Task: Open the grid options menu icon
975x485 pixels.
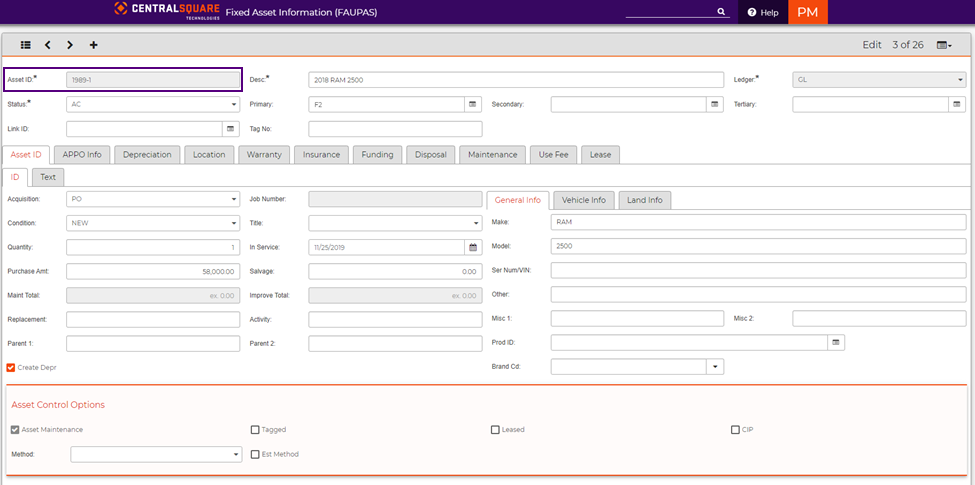Action: click(x=944, y=45)
